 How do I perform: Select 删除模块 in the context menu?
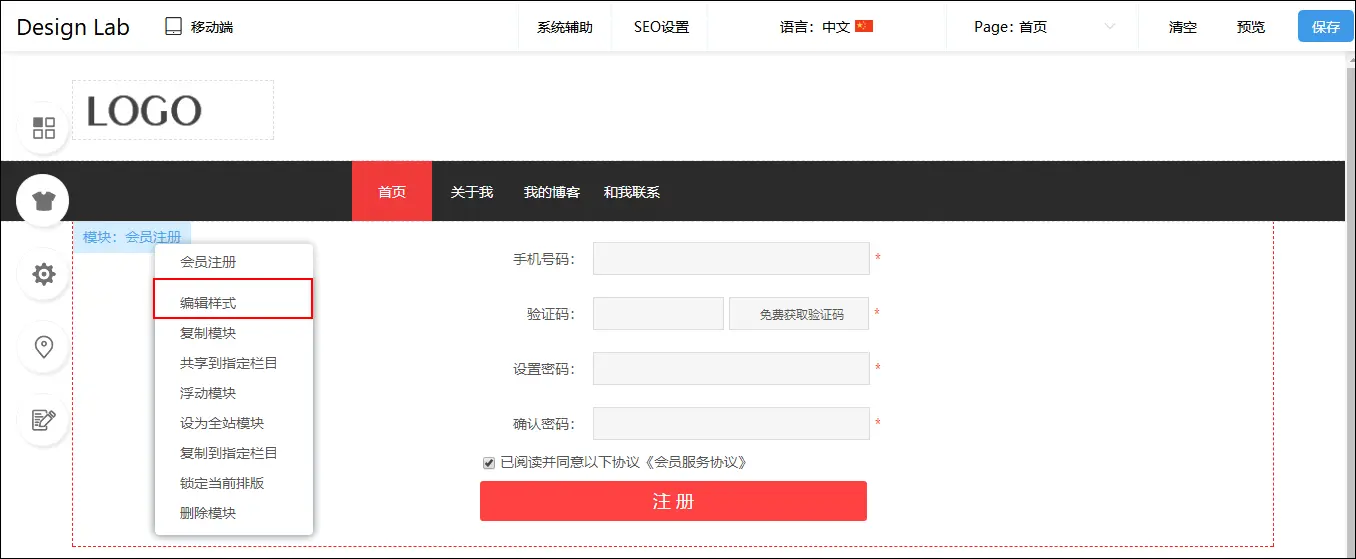[208, 513]
